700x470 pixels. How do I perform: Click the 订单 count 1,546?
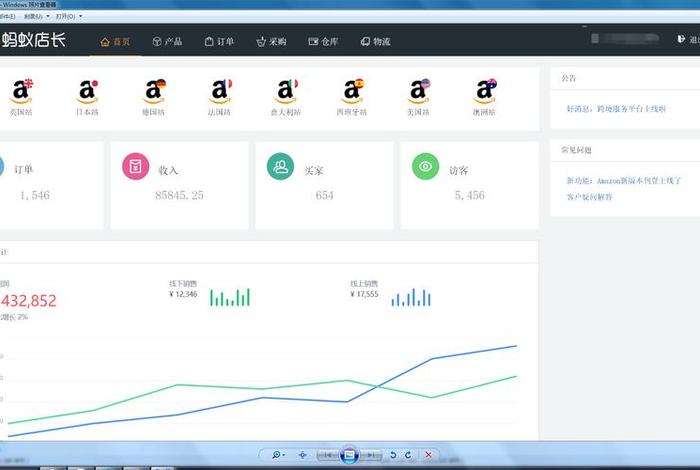point(35,195)
